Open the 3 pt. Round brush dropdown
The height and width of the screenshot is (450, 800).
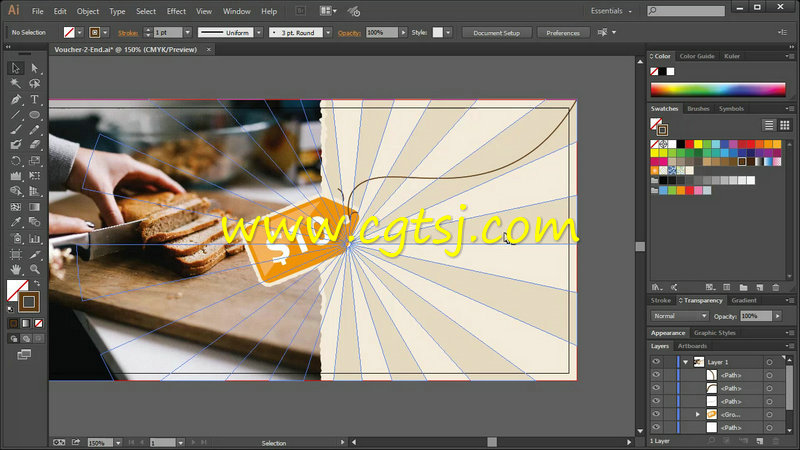tap(328, 33)
